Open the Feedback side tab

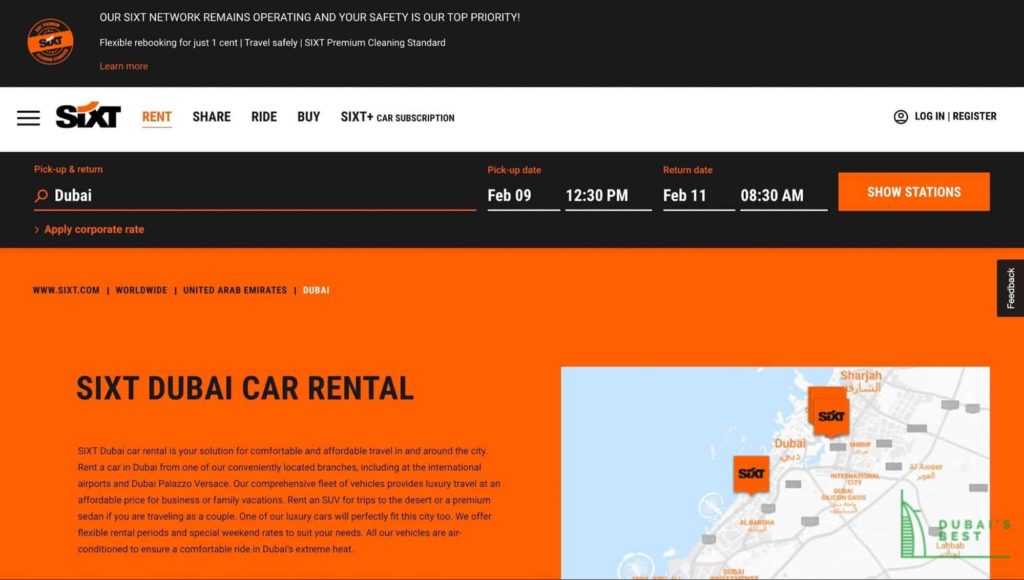pos(1010,288)
